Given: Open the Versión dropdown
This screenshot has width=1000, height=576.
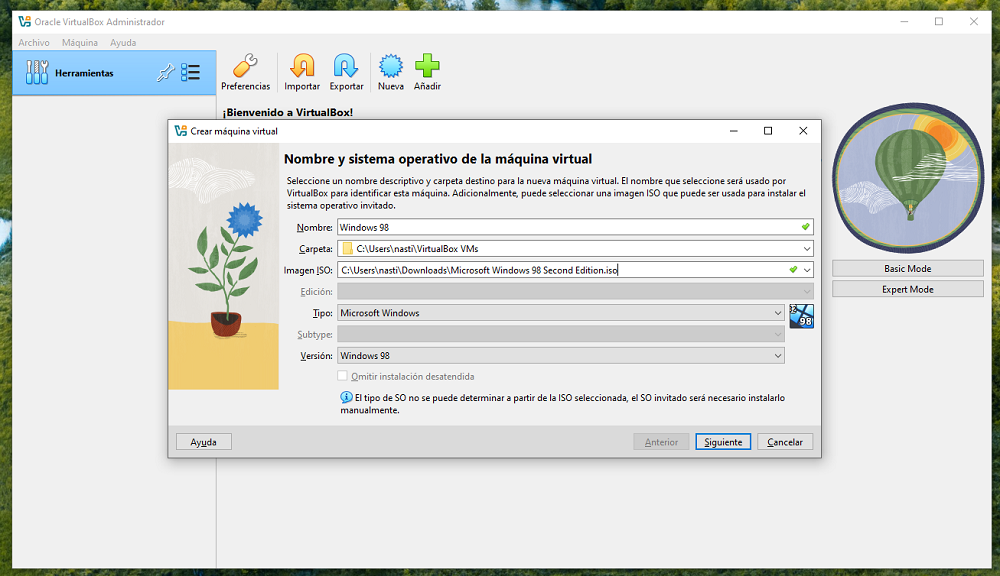Looking at the screenshot, I should coord(778,355).
